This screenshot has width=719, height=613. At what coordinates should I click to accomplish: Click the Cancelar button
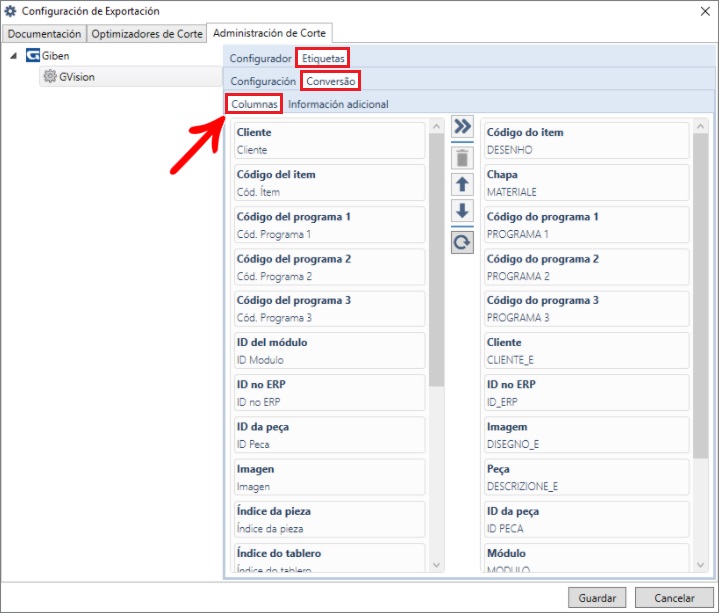pos(674,598)
